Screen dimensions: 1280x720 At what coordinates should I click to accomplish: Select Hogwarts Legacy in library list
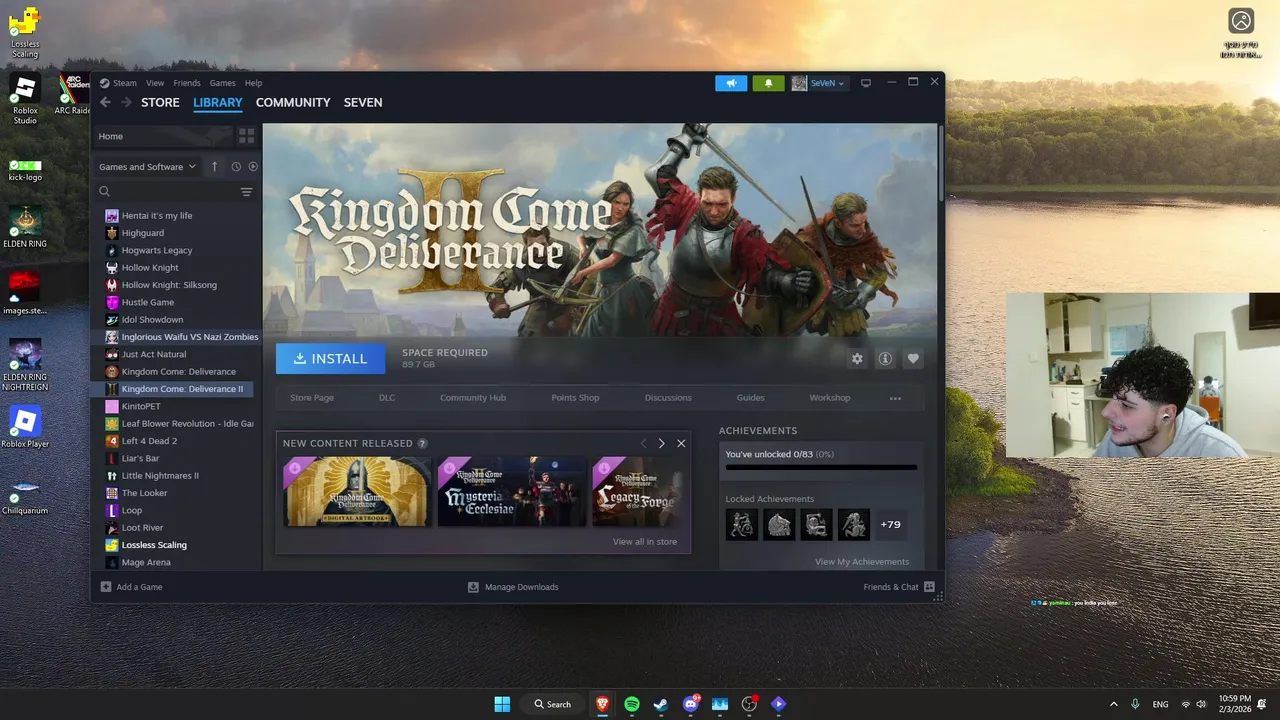(x=157, y=250)
